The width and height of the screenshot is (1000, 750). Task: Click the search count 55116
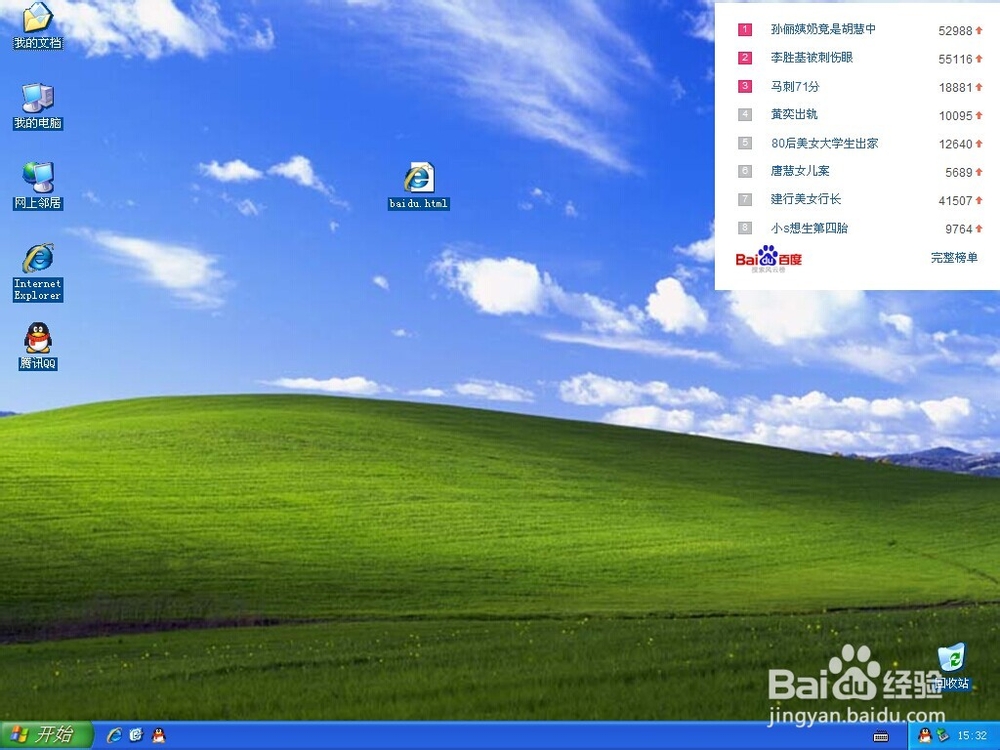tap(955, 59)
